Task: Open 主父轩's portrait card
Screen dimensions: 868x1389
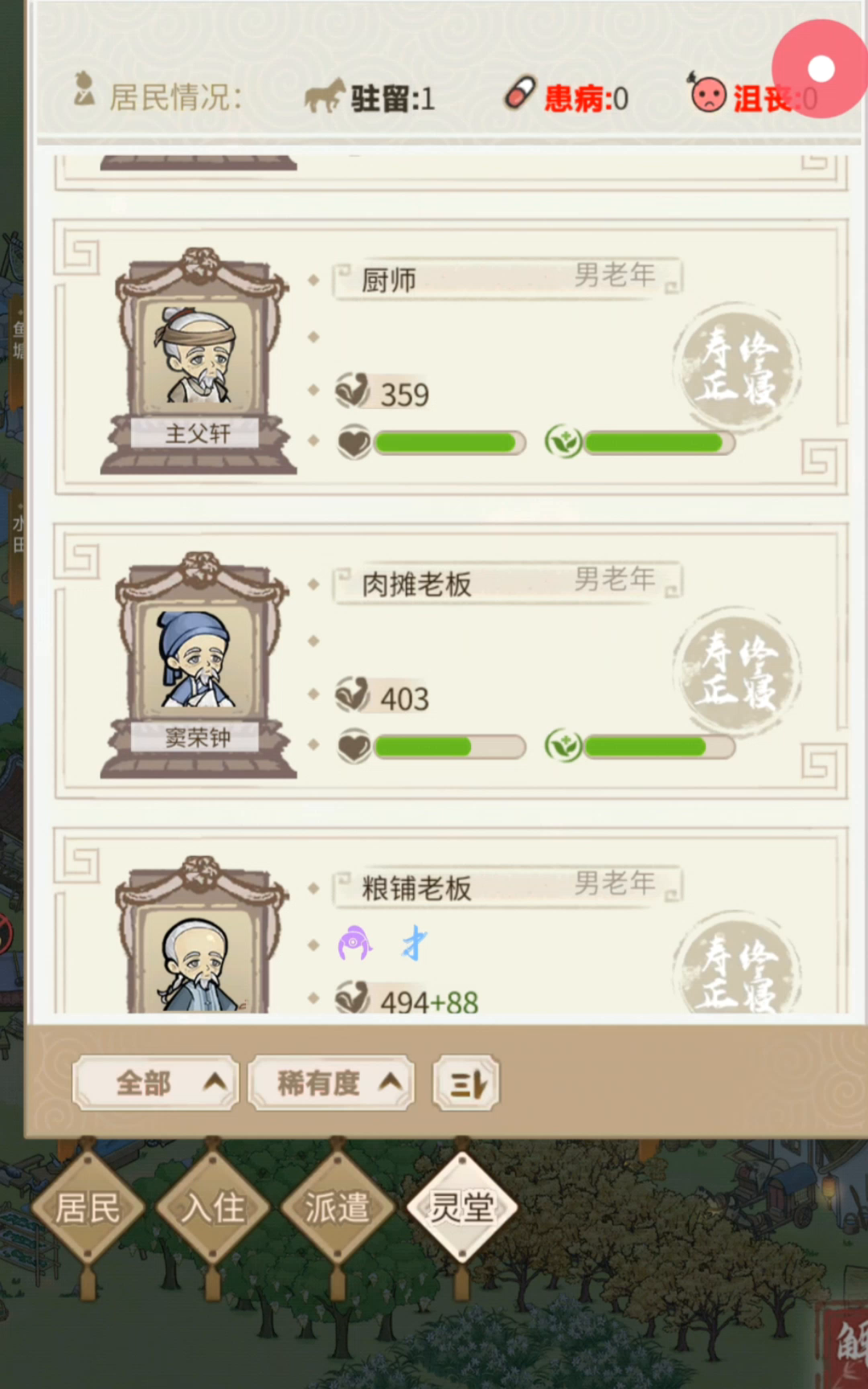Action: click(x=199, y=360)
